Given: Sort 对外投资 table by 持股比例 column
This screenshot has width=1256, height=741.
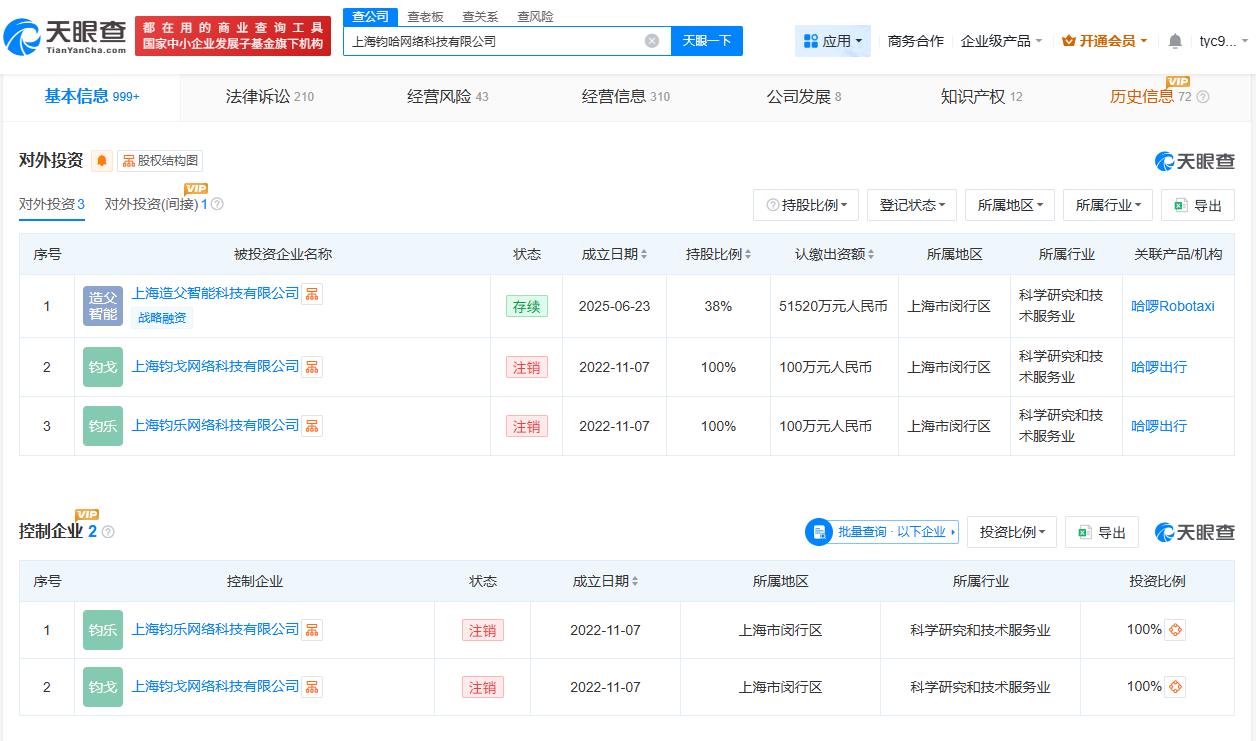Looking at the screenshot, I should click(x=718, y=254).
